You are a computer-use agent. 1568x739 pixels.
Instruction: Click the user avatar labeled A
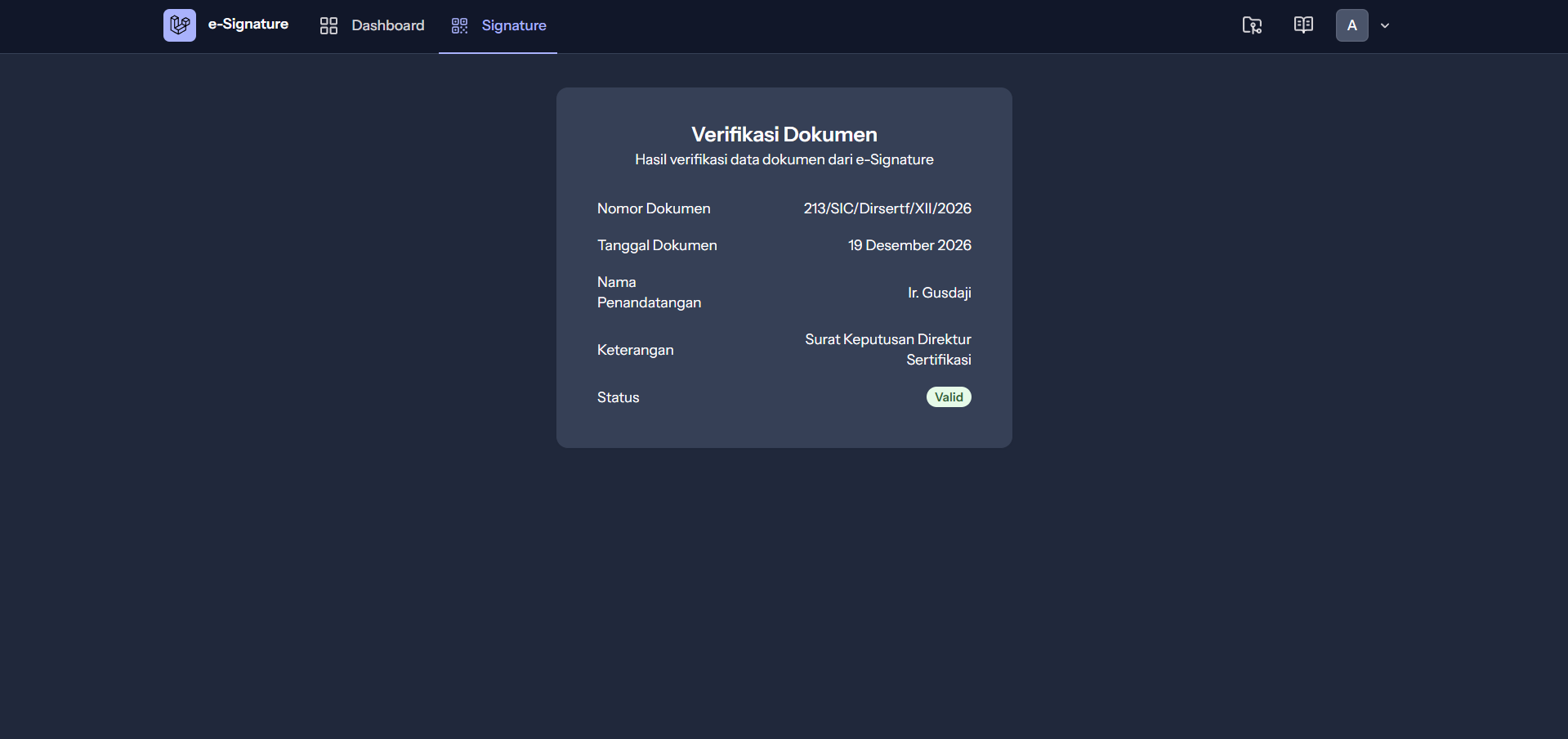(x=1351, y=25)
